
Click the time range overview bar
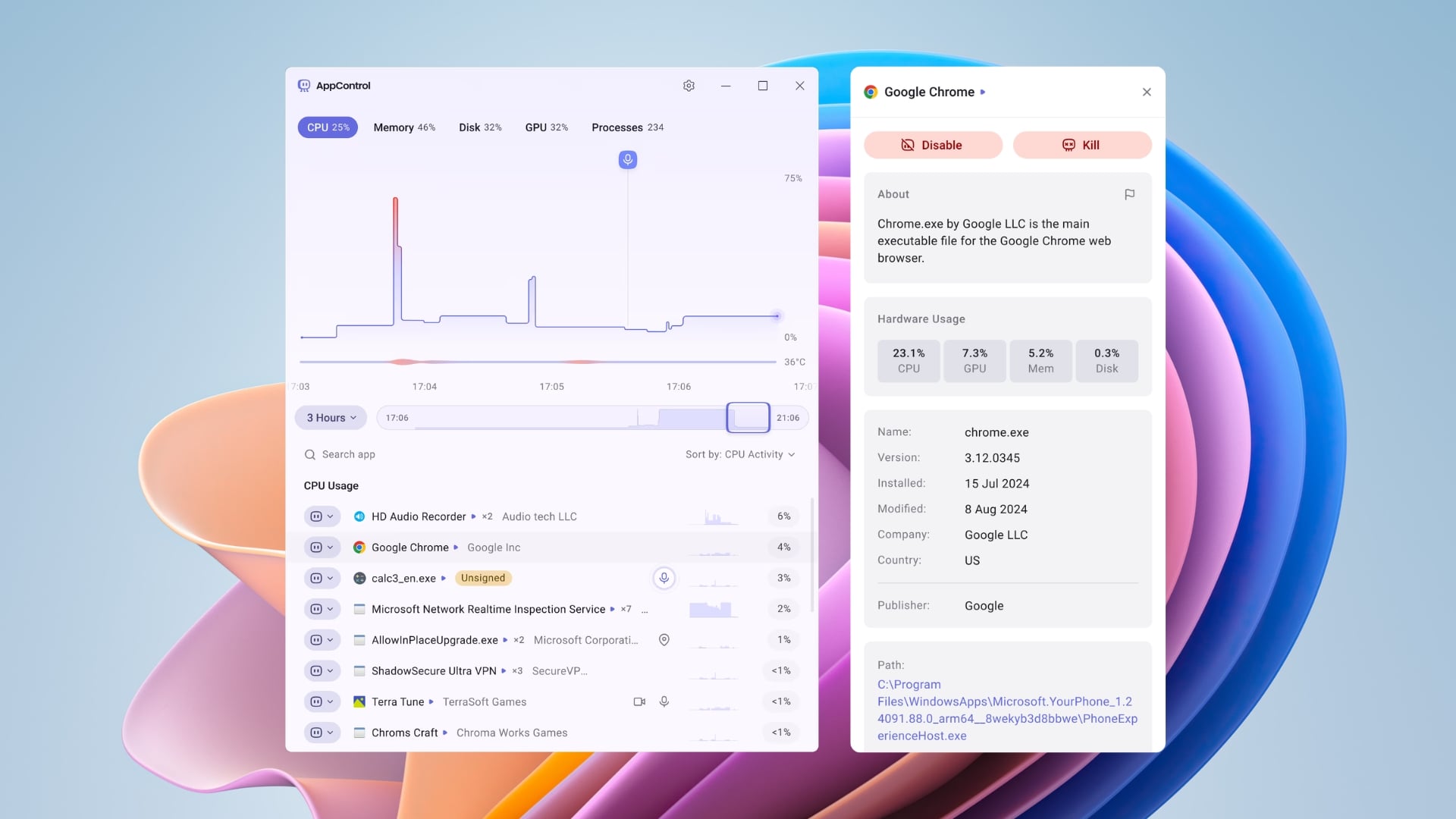pyautogui.click(x=592, y=418)
